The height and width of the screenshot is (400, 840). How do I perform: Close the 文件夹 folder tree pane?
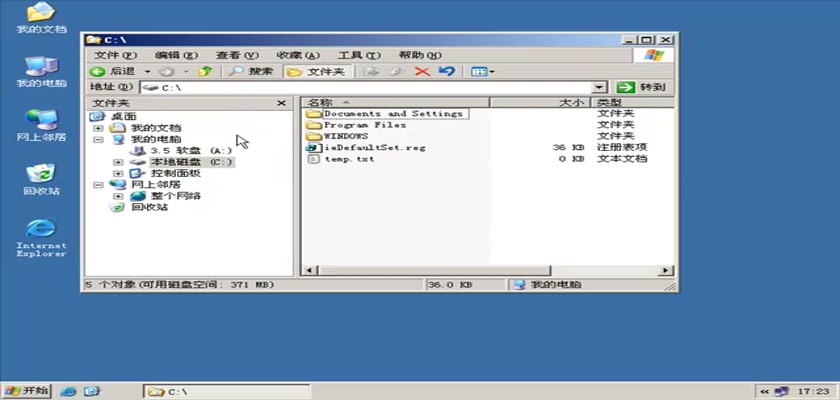(x=282, y=103)
